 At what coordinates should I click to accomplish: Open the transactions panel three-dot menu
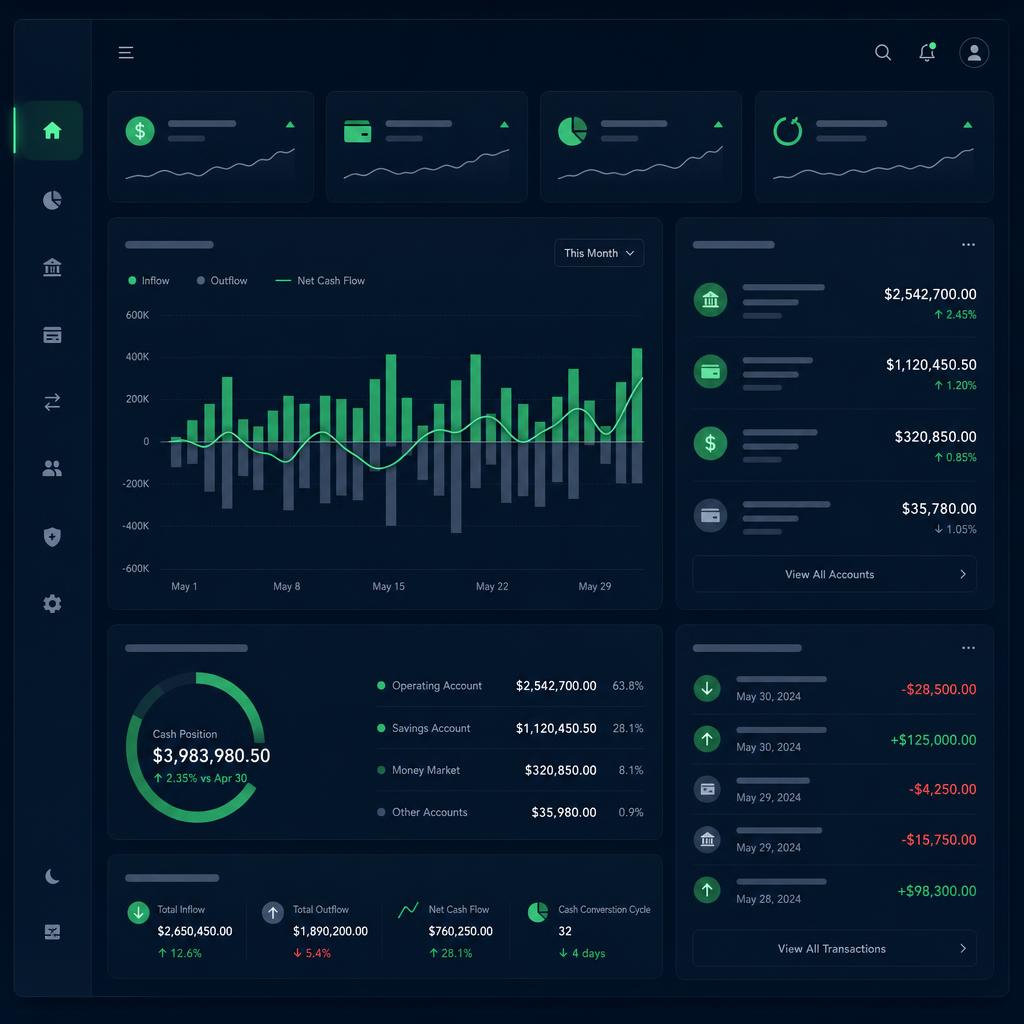[x=968, y=648]
